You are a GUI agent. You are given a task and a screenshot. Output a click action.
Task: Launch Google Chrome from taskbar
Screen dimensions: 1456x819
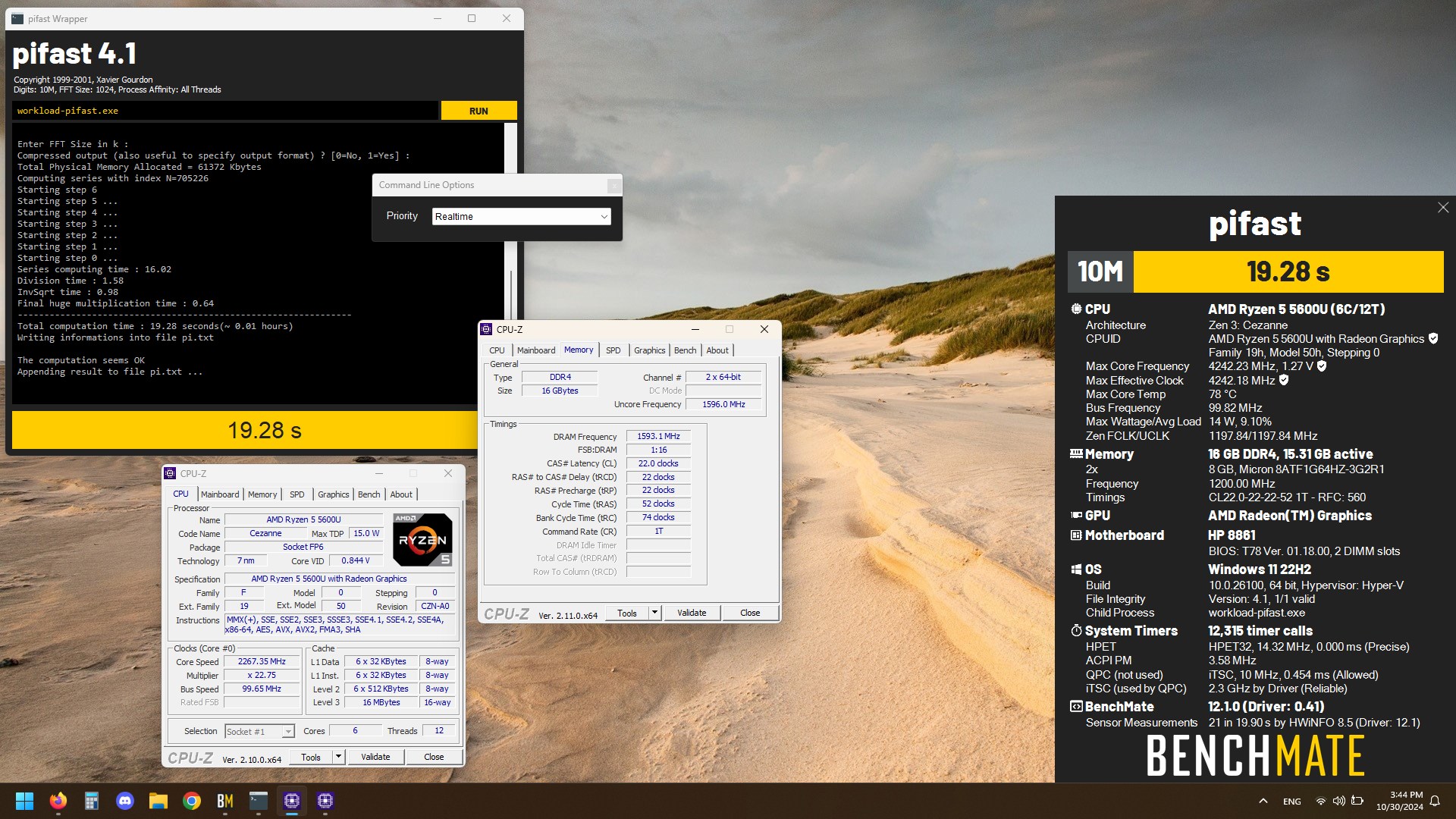[x=192, y=801]
